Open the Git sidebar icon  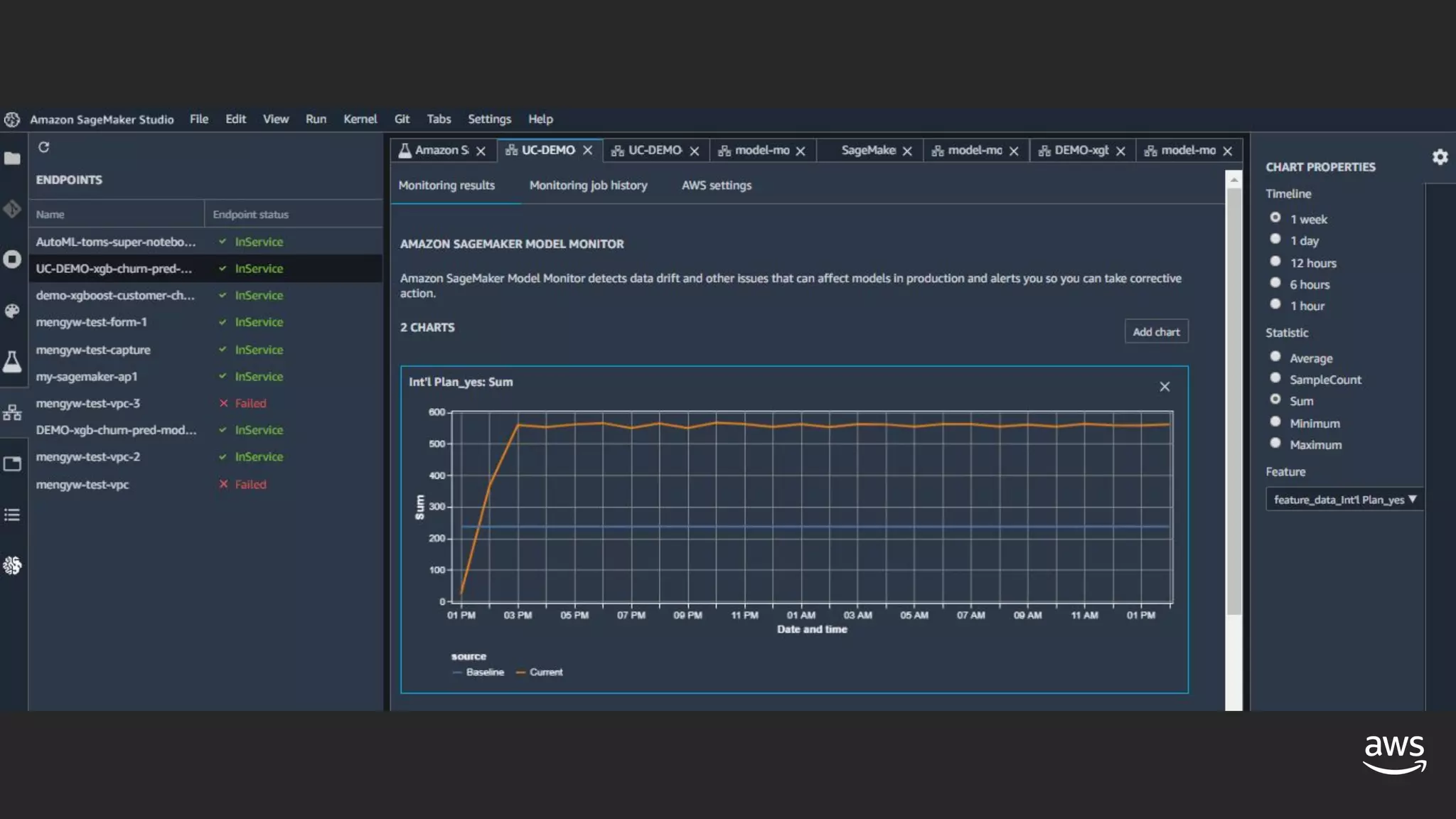[x=12, y=209]
